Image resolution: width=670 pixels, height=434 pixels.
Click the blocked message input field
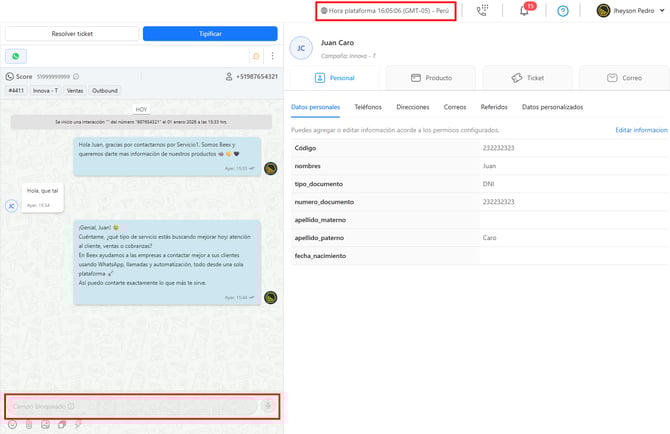130,406
